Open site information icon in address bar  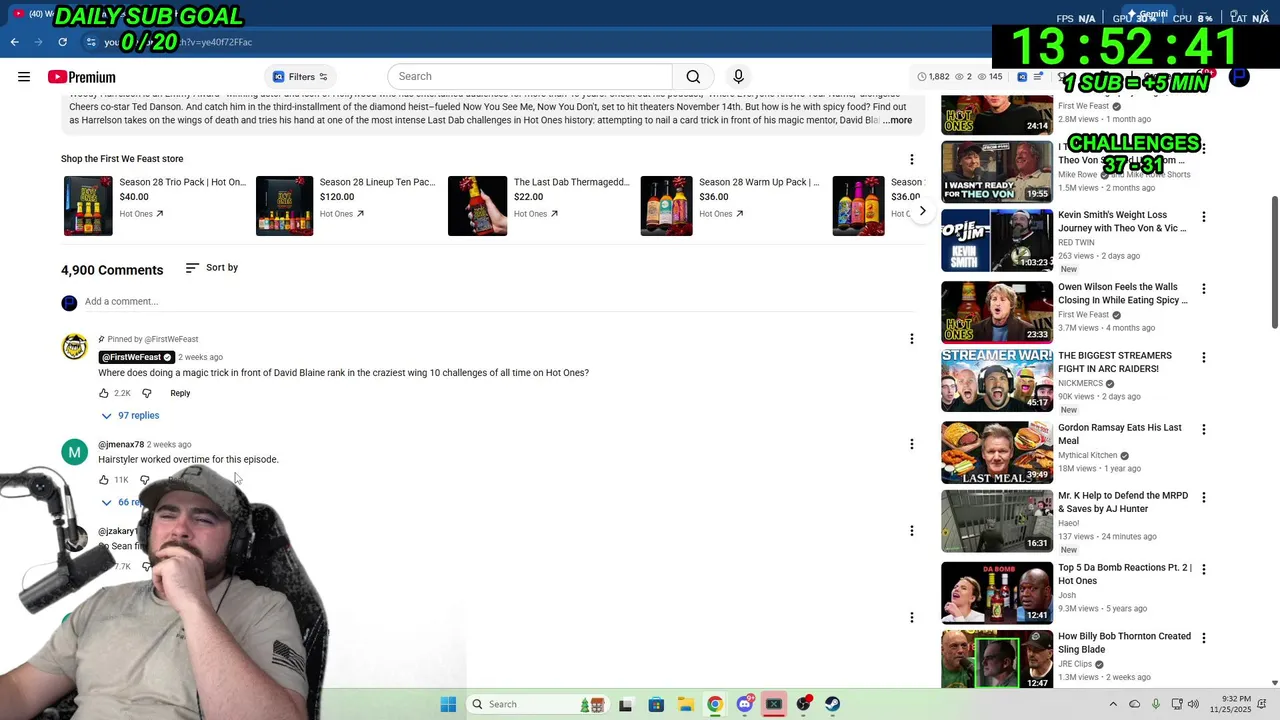pyautogui.click(x=91, y=42)
